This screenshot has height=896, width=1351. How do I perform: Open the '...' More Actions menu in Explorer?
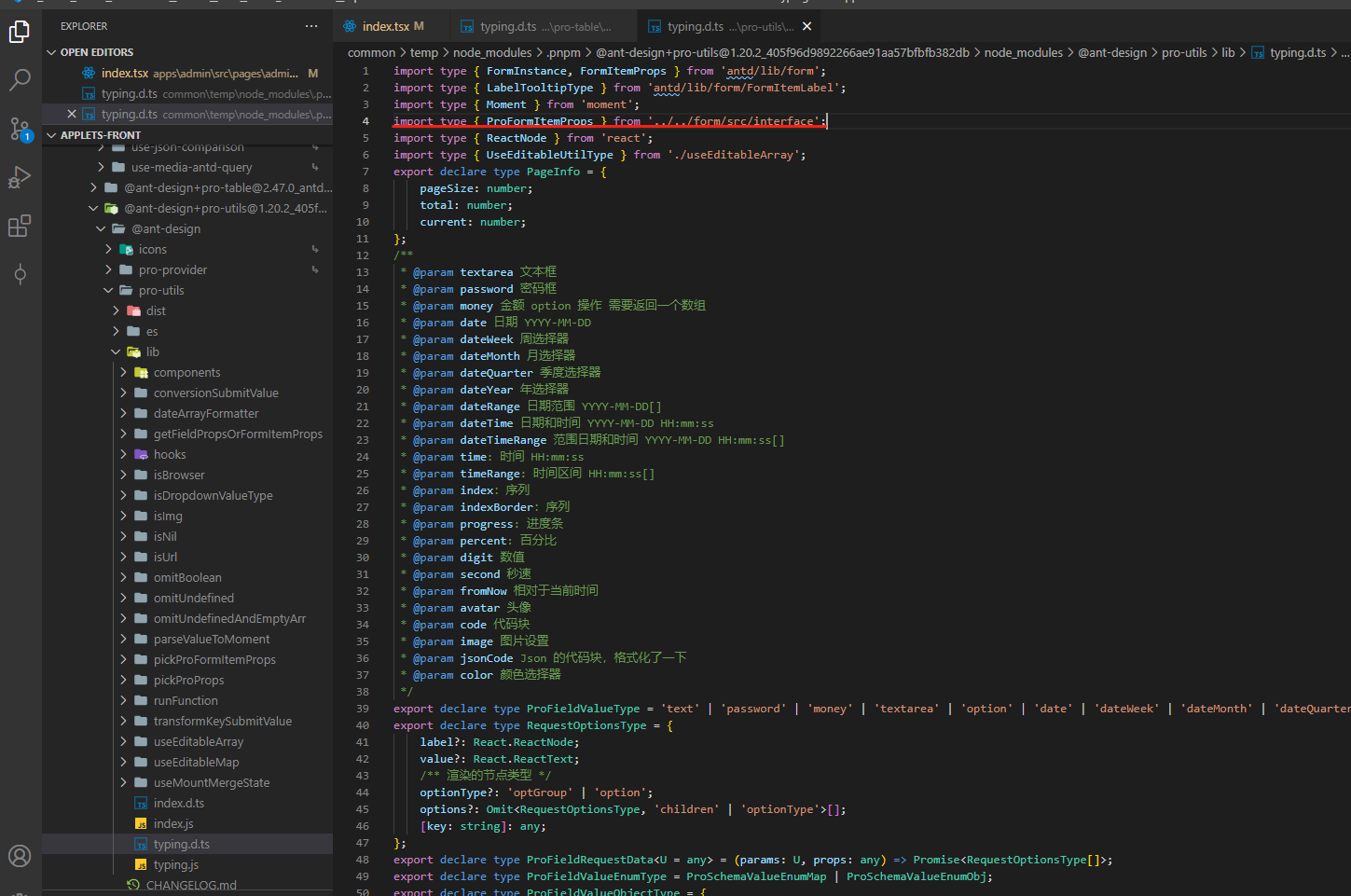click(310, 25)
